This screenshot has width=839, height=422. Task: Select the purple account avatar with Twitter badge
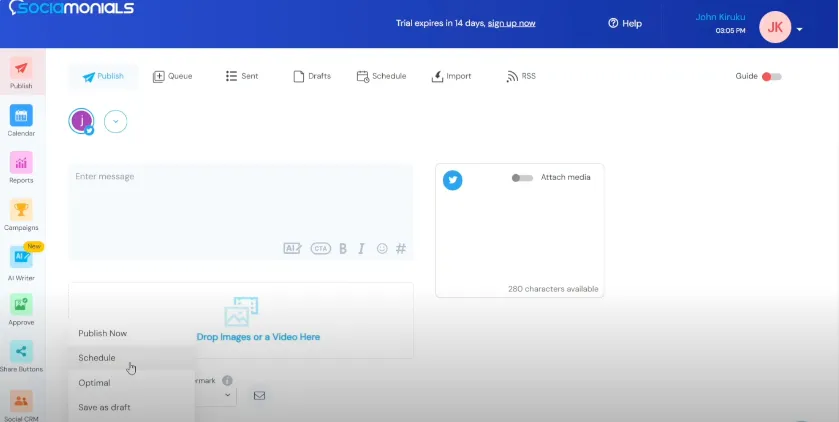81,121
